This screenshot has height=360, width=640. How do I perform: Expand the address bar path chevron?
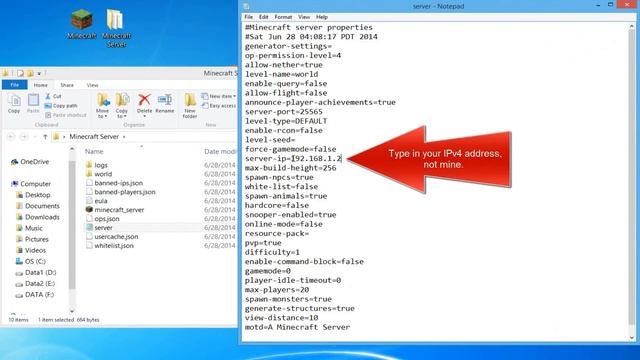[124, 137]
